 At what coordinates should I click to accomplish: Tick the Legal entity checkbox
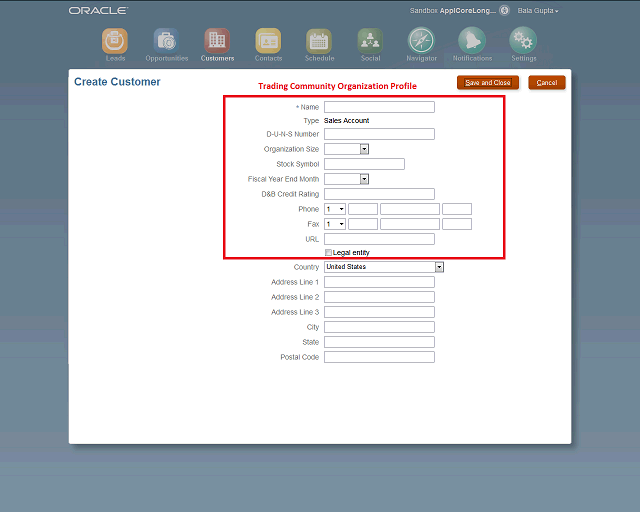pos(328,252)
